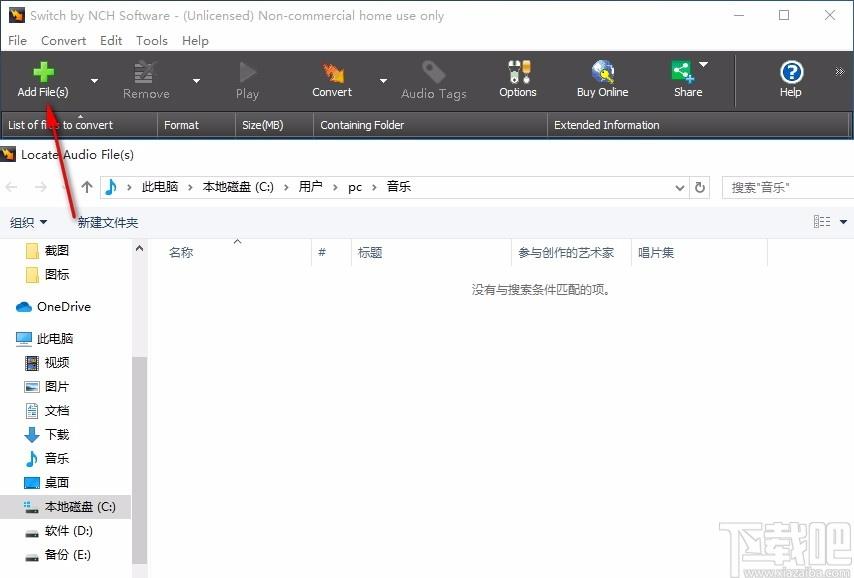Open the Audio Tags tool
854x578 pixels.
pyautogui.click(x=434, y=81)
